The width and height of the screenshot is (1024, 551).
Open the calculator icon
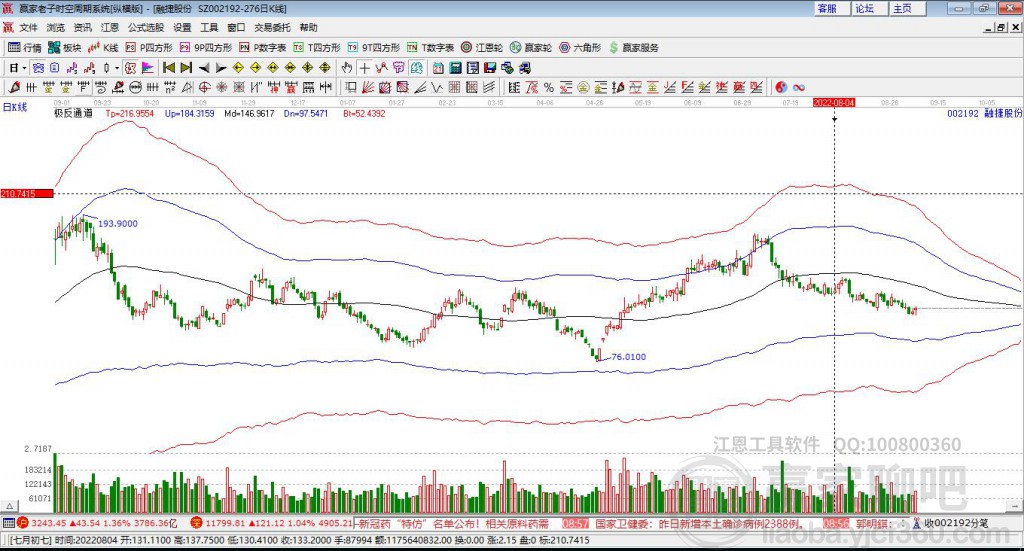tap(456, 68)
